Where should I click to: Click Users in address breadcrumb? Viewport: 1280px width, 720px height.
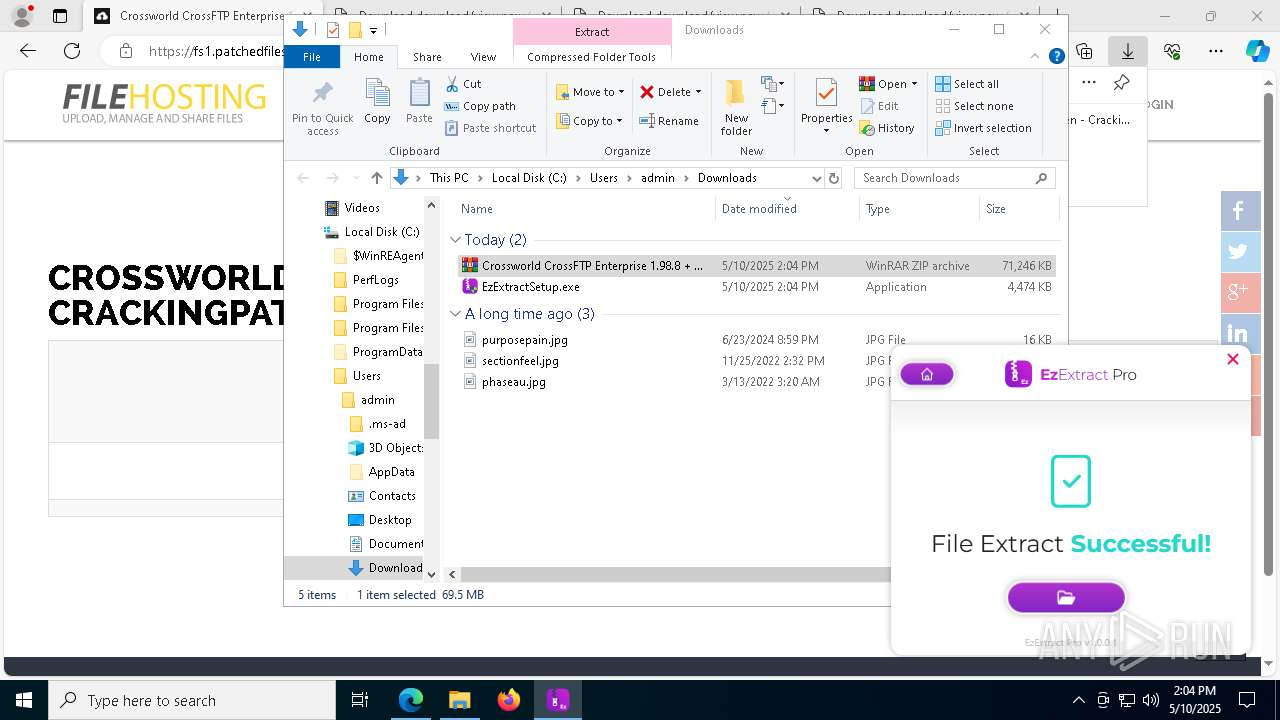pyautogui.click(x=603, y=178)
